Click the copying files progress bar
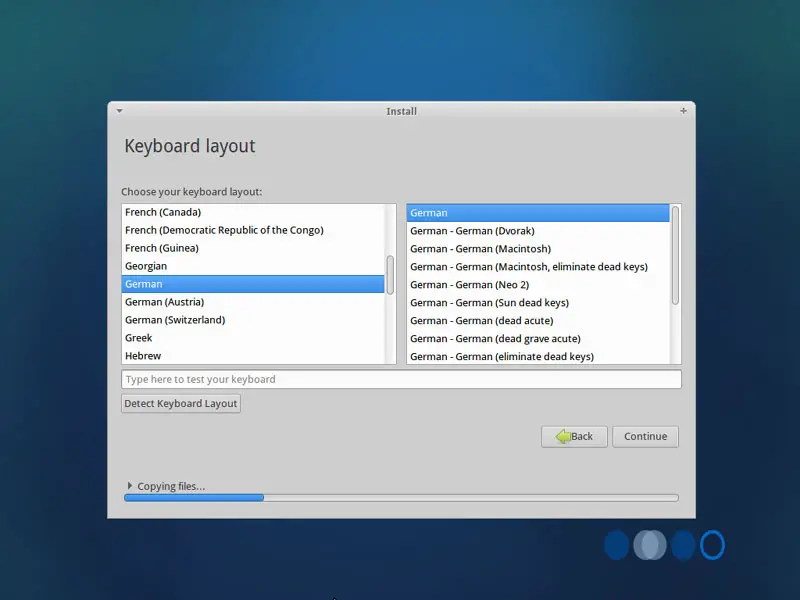Viewport: 800px width, 600px height. click(x=401, y=498)
